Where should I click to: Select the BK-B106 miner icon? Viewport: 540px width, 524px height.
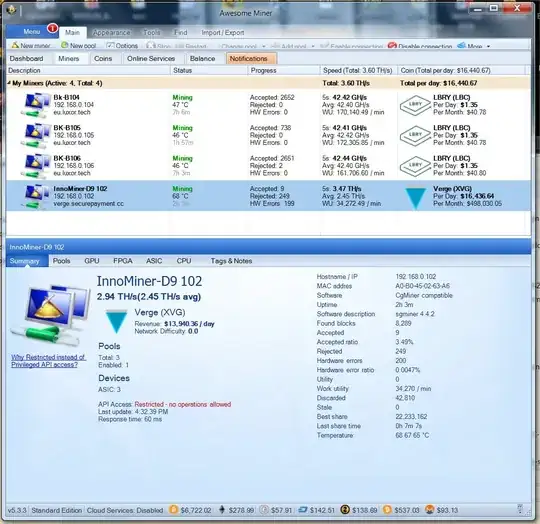click(35, 166)
